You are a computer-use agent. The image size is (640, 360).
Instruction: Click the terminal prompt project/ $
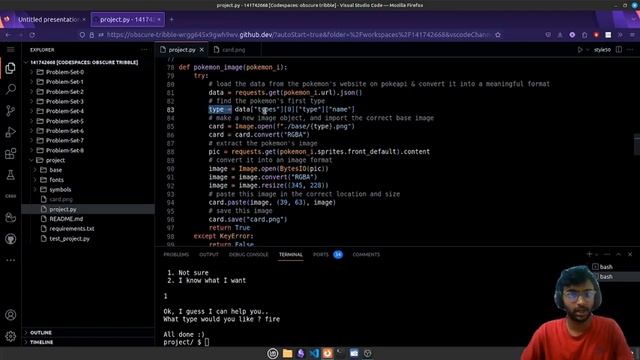(182, 342)
